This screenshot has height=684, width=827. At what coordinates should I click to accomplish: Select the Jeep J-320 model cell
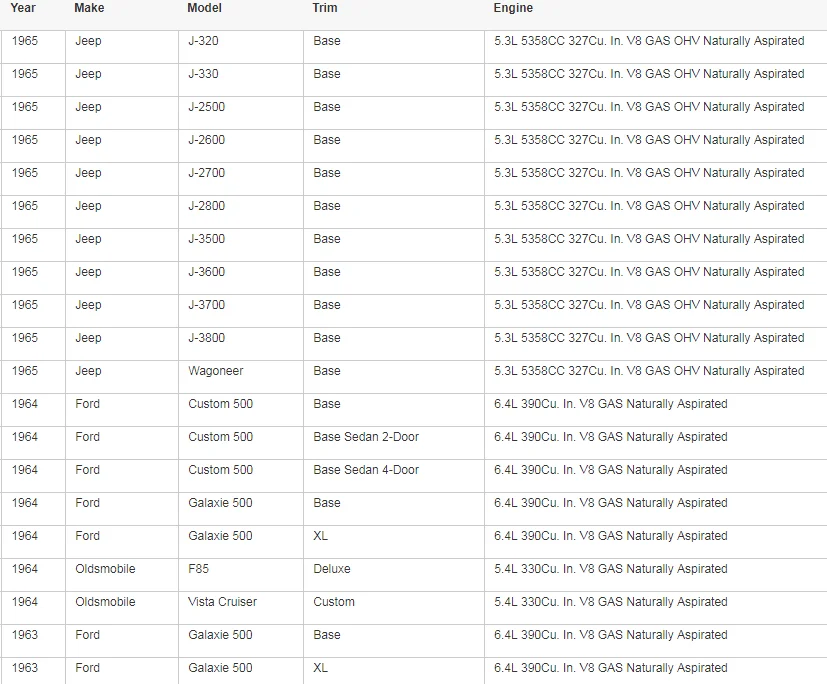pos(203,41)
